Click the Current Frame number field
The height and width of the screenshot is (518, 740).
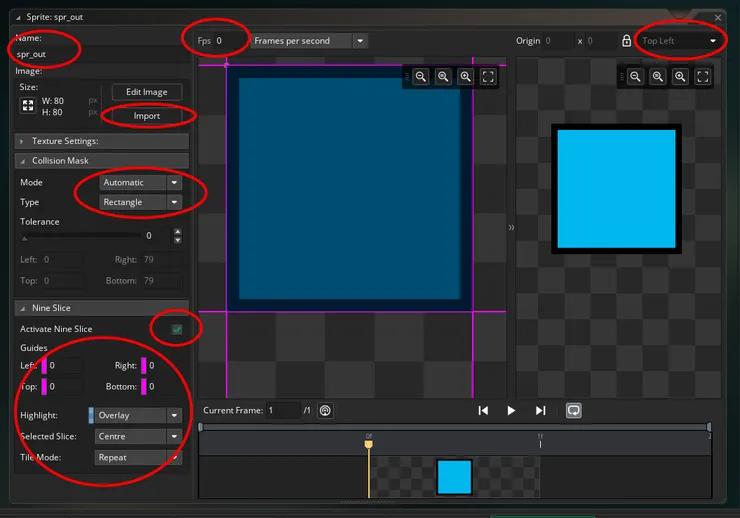(283, 410)
